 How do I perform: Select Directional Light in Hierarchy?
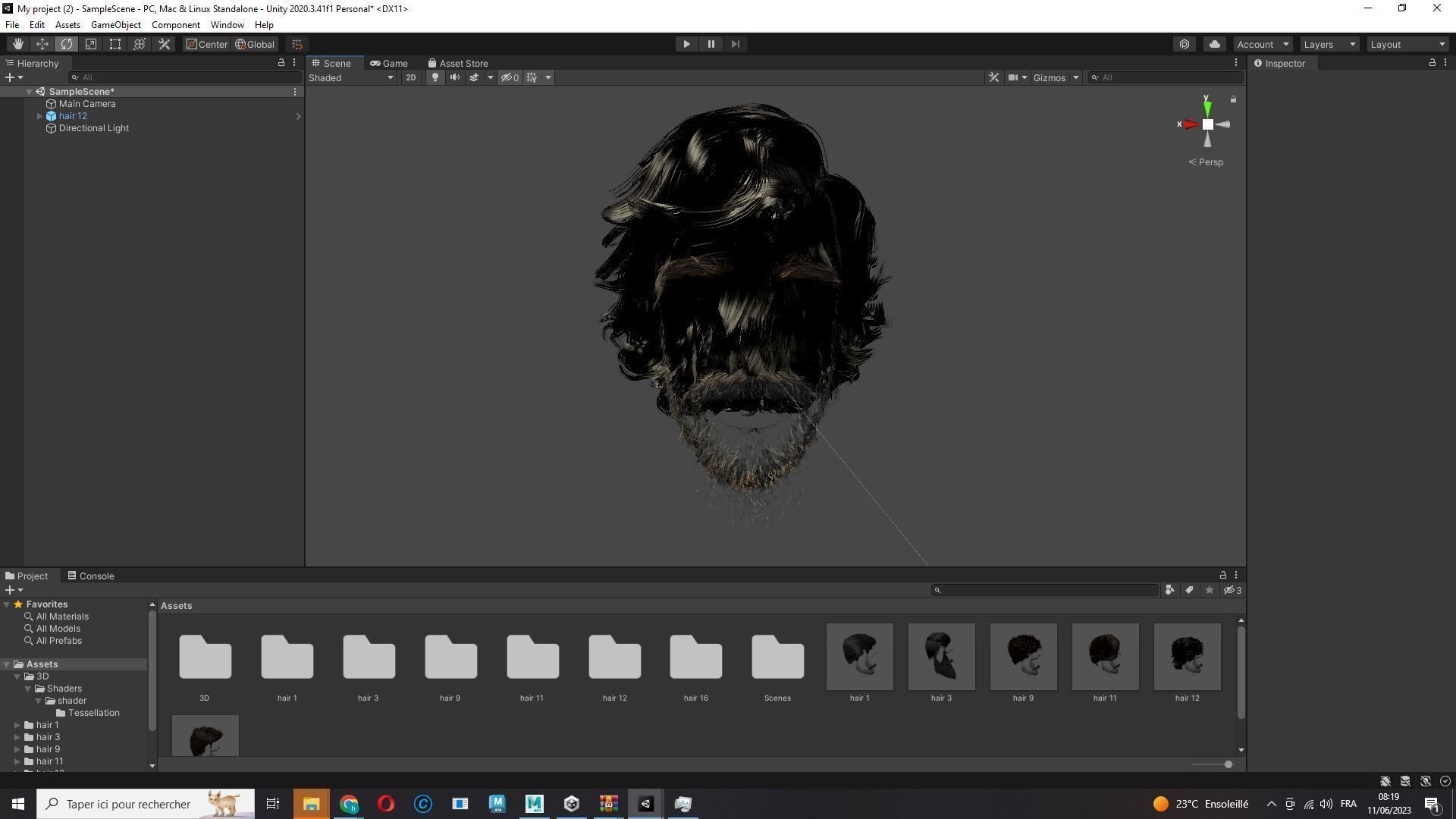point(94,128)
